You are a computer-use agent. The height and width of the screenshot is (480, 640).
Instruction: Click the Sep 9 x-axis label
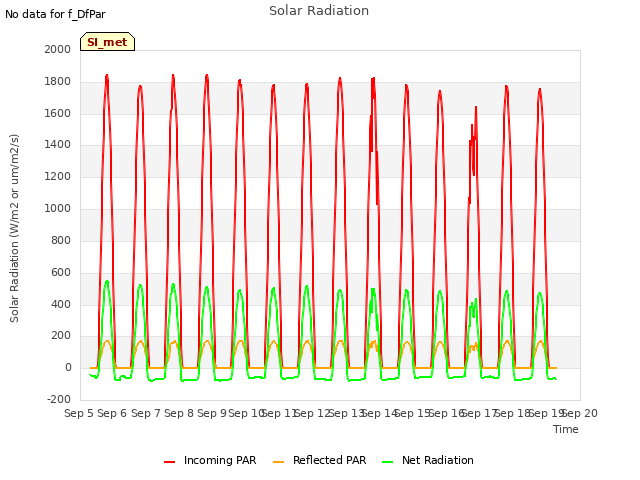(212, 413)
